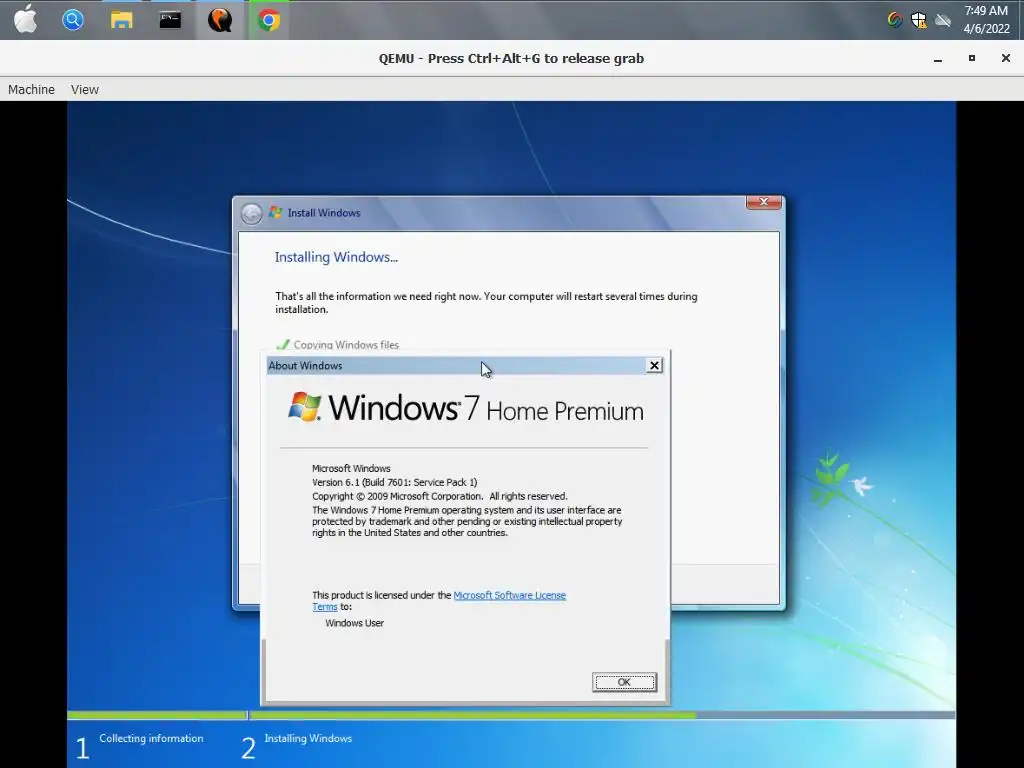Click the green checkmark by Copying Windows files
Image resolution: width=1024 pixels, height=768 pixels.
(283, 344)
